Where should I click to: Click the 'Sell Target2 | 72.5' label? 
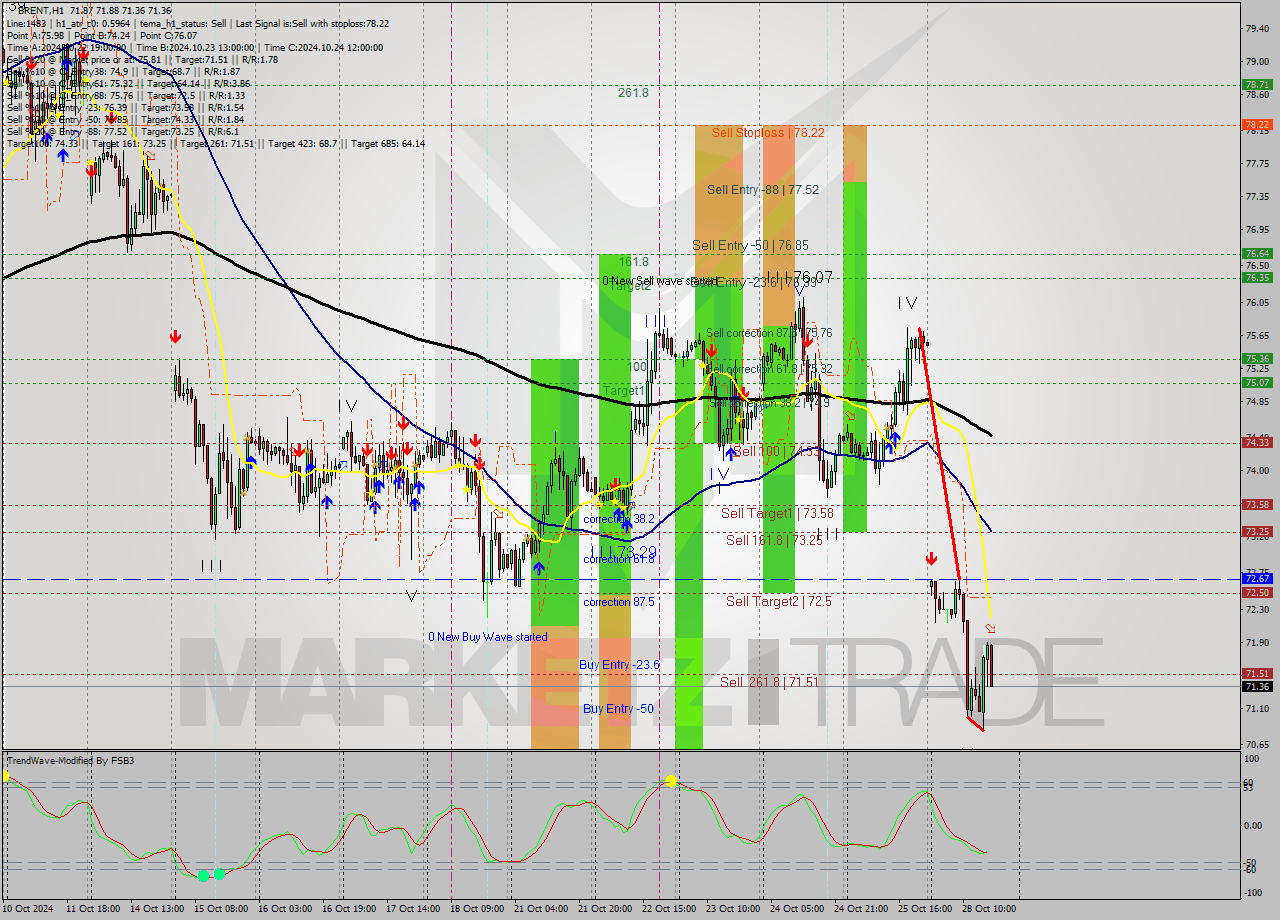coord(779,601)
